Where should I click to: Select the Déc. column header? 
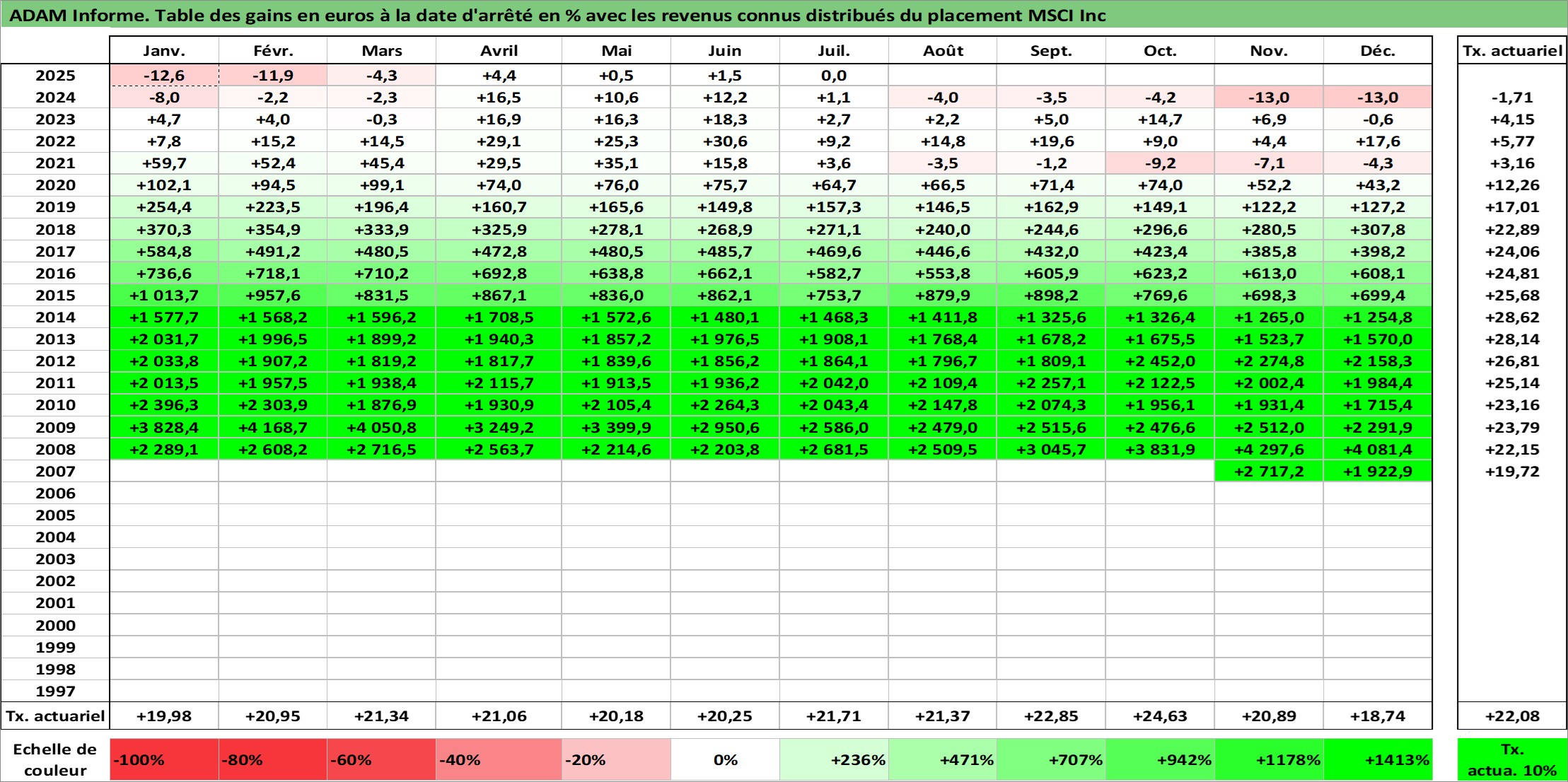(1378, 50)
